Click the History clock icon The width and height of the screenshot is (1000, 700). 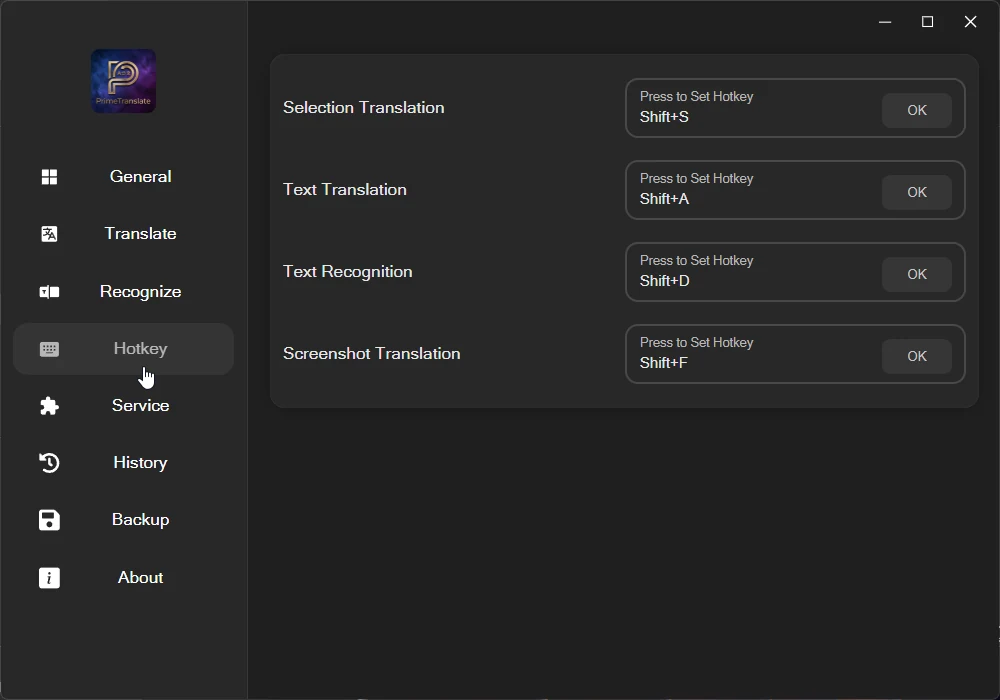49,463
